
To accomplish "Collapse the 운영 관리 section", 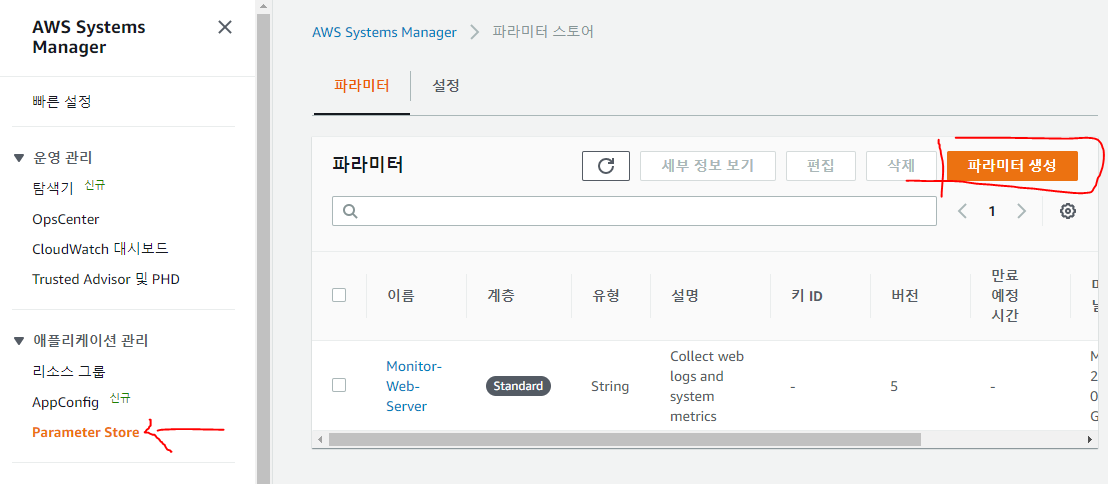I will pyautogui.click(x=20, y=157).
